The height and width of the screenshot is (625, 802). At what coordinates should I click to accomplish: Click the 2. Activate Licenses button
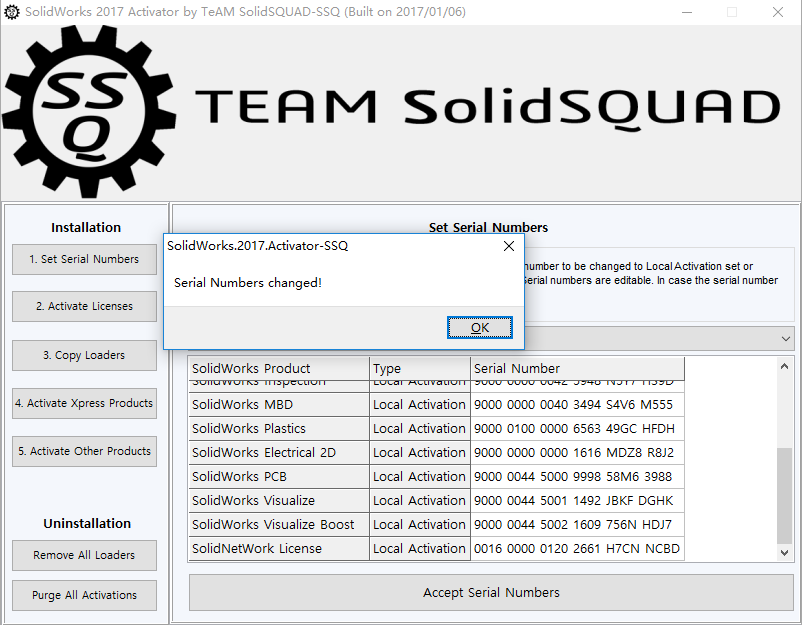pos(84,306)
